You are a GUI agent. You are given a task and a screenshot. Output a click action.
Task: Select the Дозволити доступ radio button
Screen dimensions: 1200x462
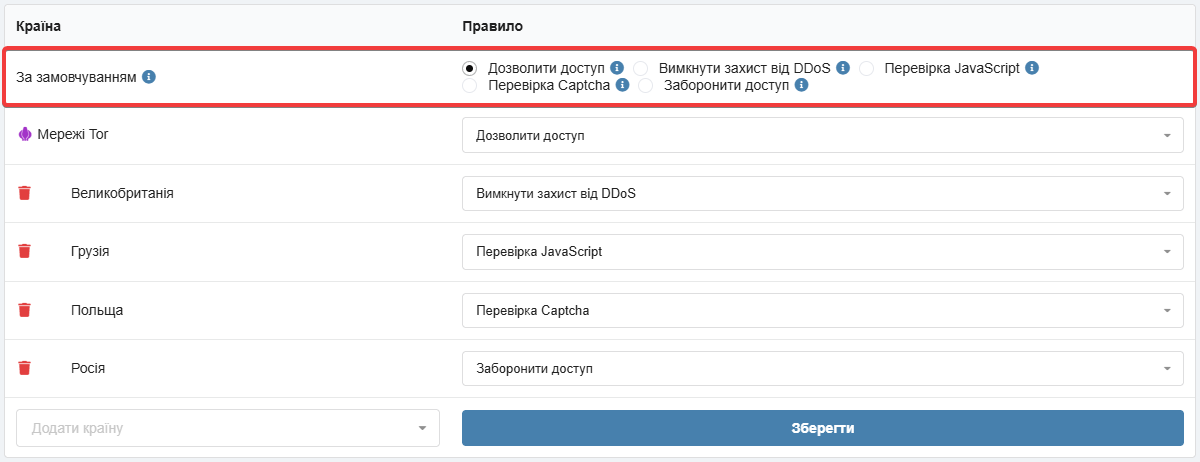[469, 68]
